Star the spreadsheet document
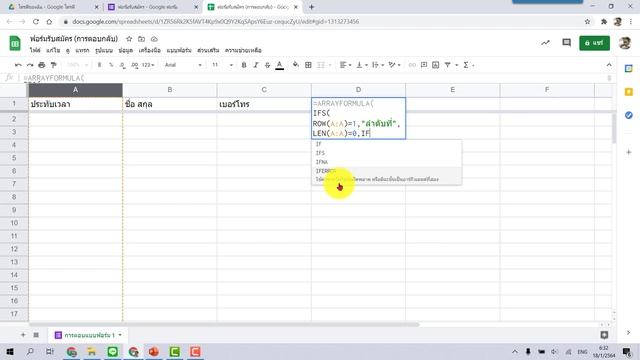 (x=129, y=39)
